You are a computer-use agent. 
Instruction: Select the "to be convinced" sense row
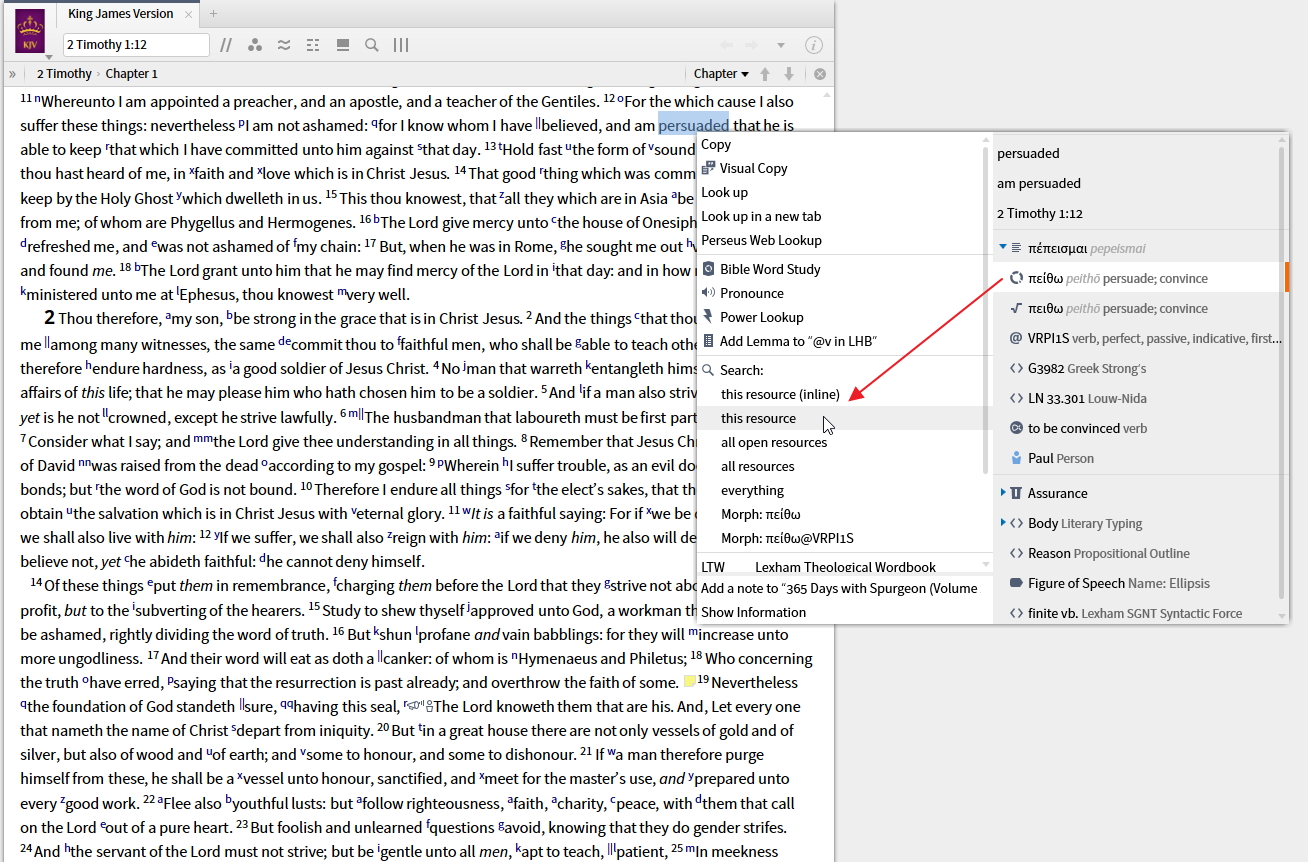[1137, 428]
